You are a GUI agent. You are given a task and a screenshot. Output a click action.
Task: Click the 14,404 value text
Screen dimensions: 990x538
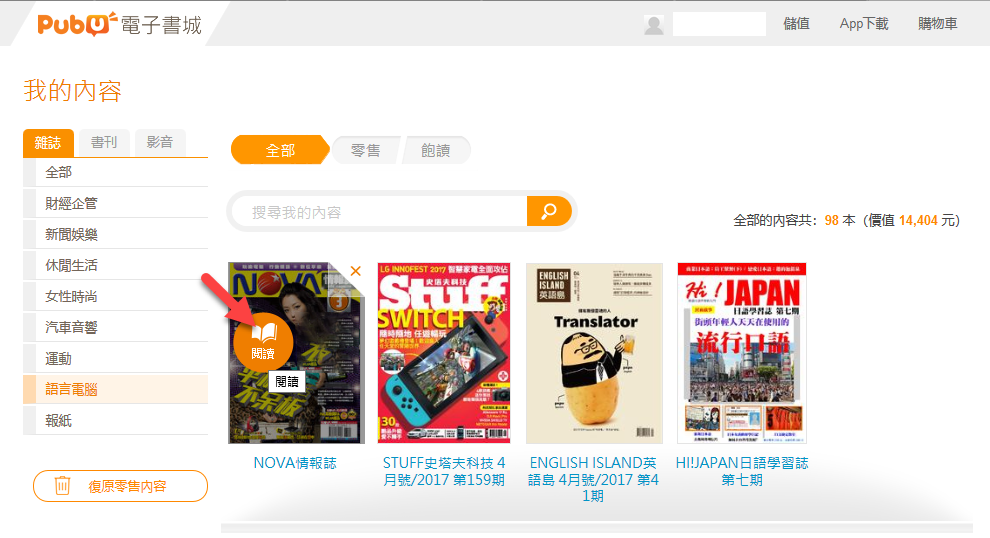coord(918,220)
